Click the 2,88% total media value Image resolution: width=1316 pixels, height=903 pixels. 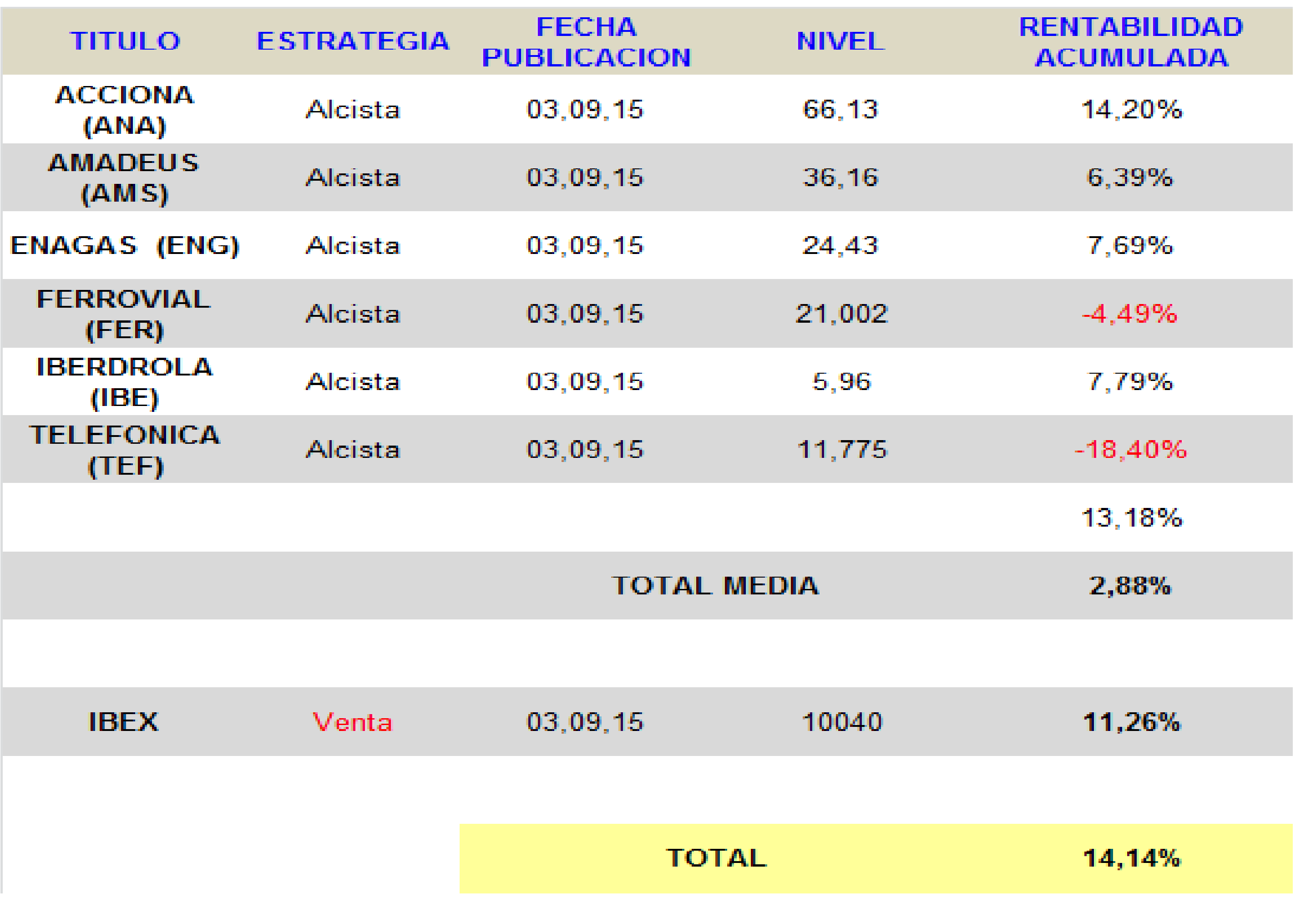coord(1130,586)
